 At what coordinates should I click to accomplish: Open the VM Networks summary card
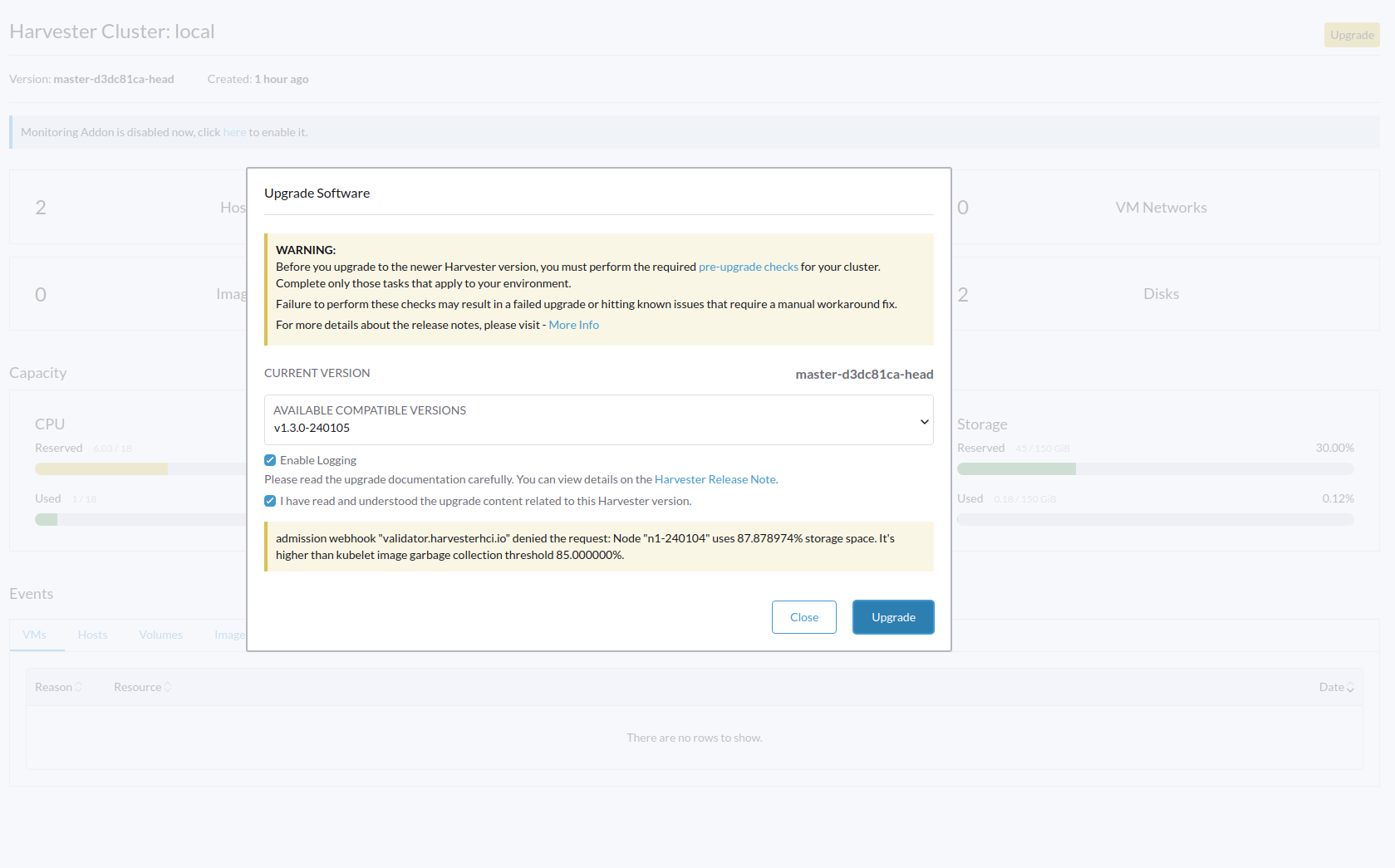tap(1161, 208)
